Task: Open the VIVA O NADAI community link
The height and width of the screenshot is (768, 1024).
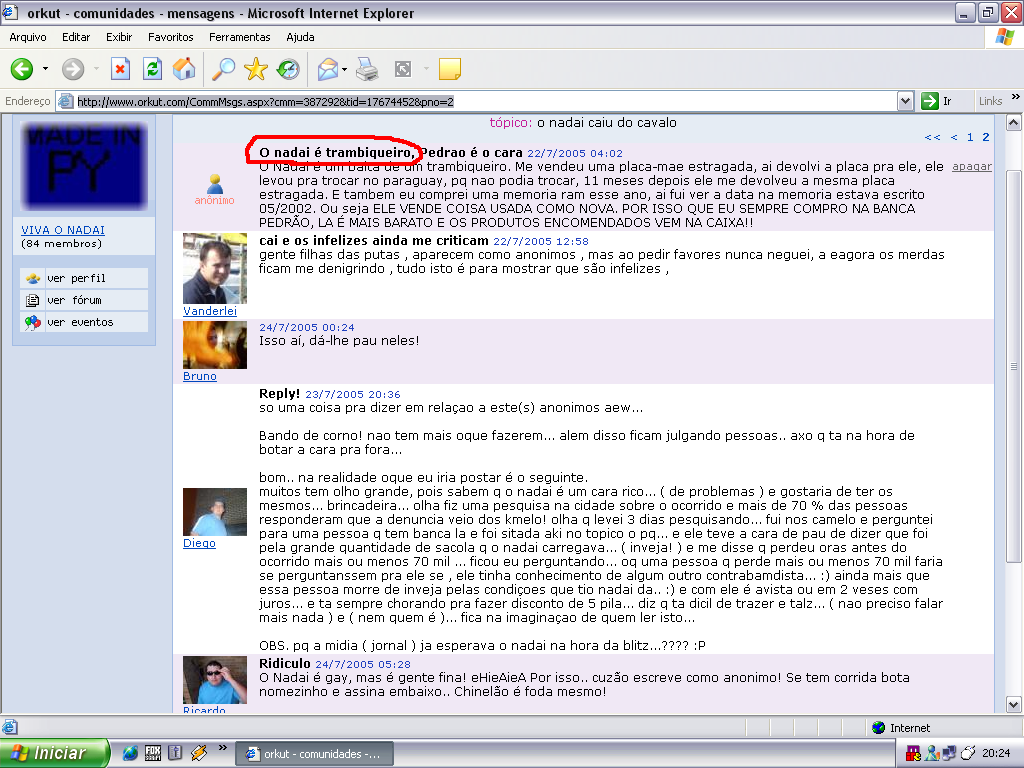Action: [63, 230]
